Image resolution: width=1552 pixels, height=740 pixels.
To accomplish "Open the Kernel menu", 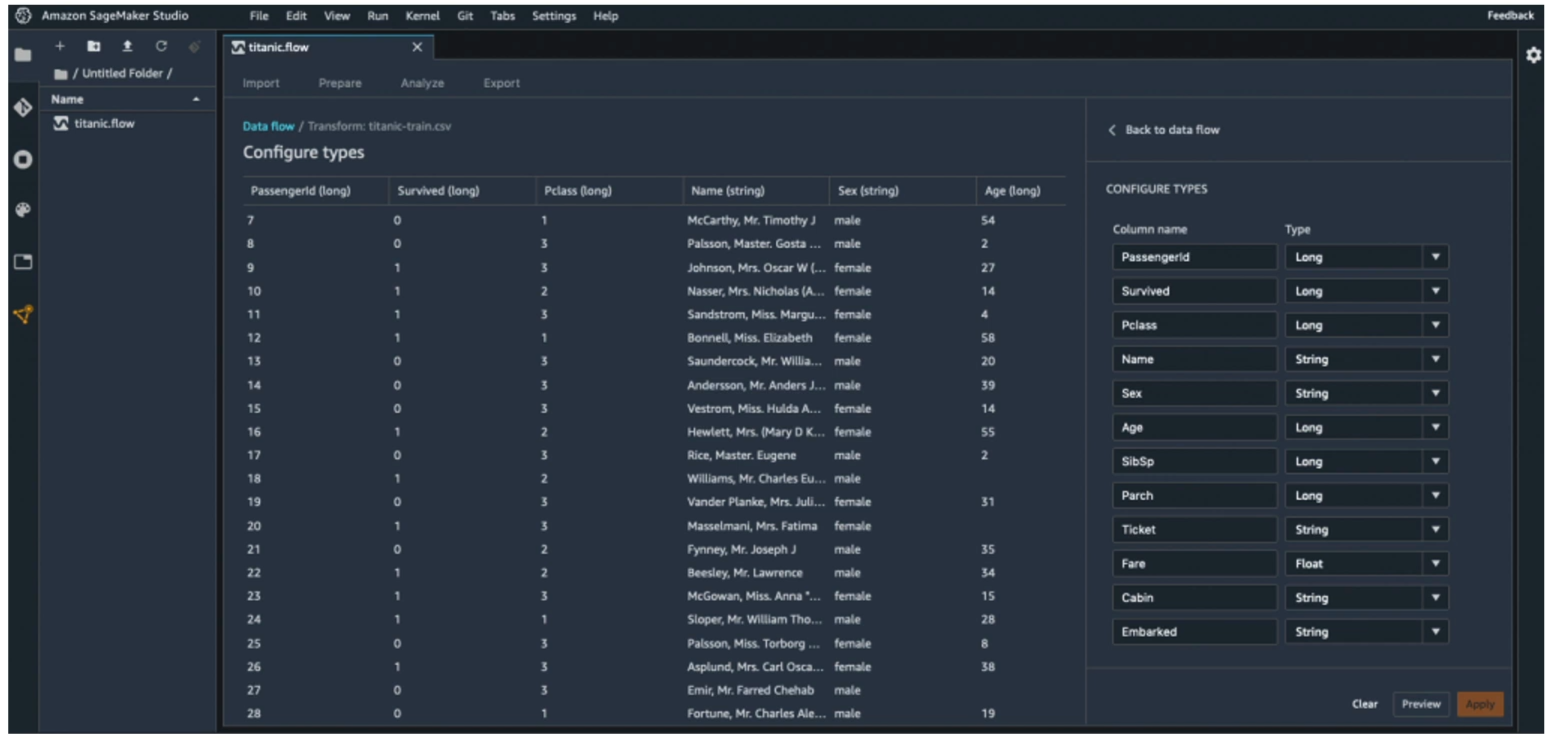I will [x=422, y=16].
